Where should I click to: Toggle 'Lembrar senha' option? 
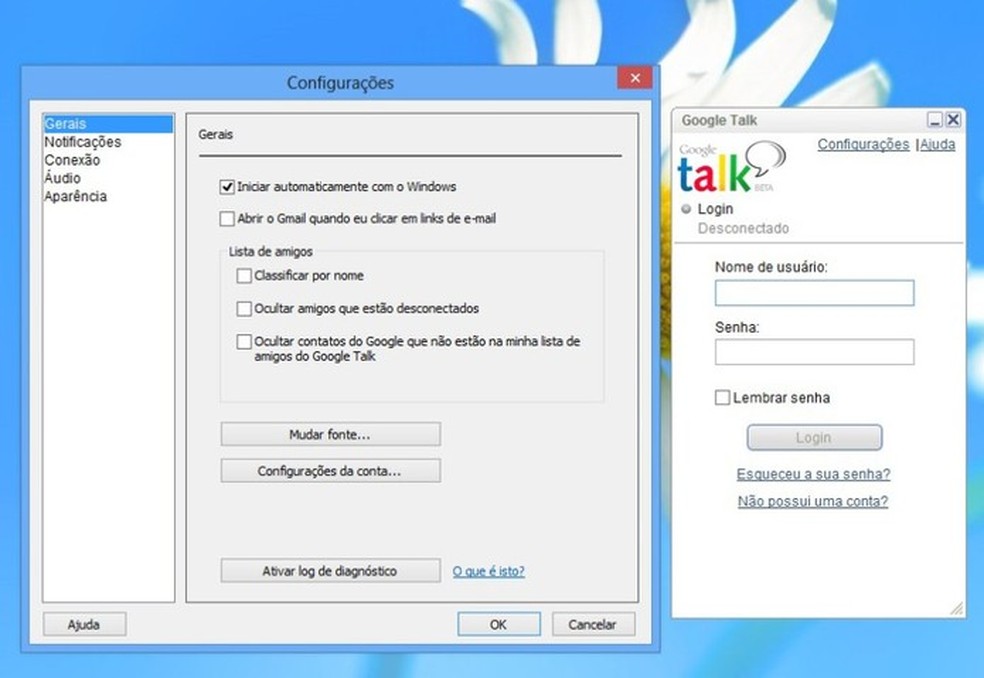coord(721,397)
